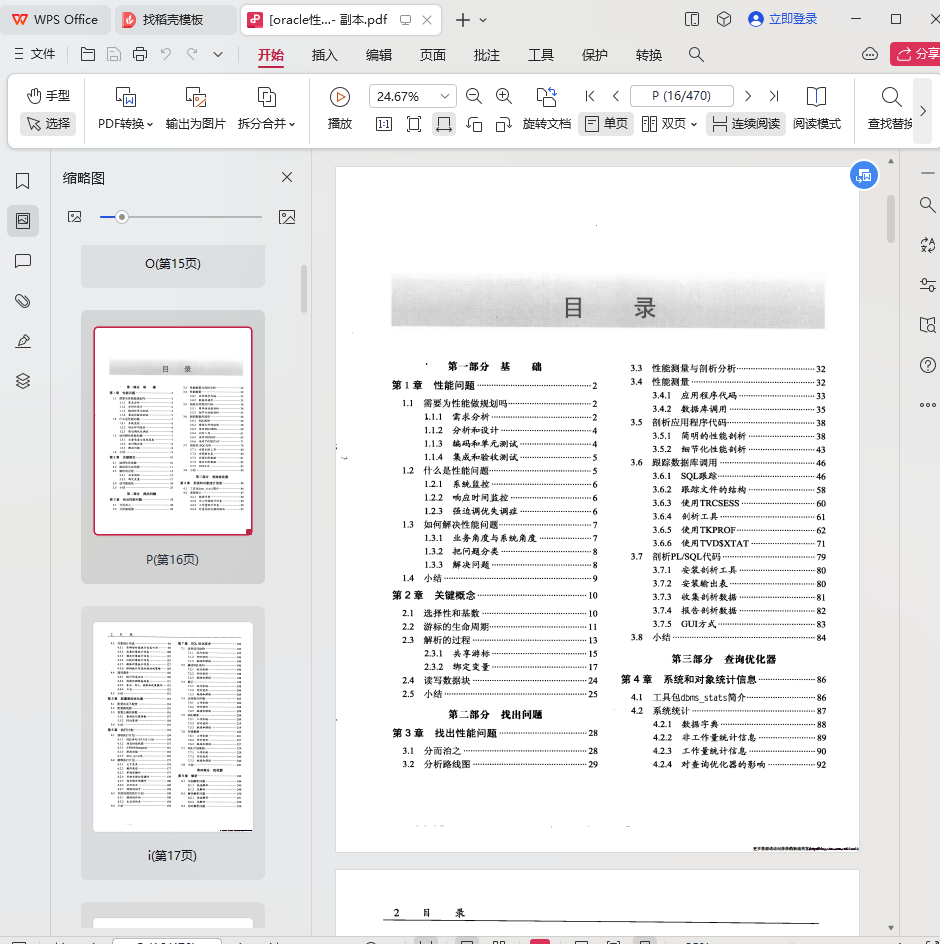940x944 pixels.
Task: Click the 立即登录 login button
Action: tap(782, 19)
